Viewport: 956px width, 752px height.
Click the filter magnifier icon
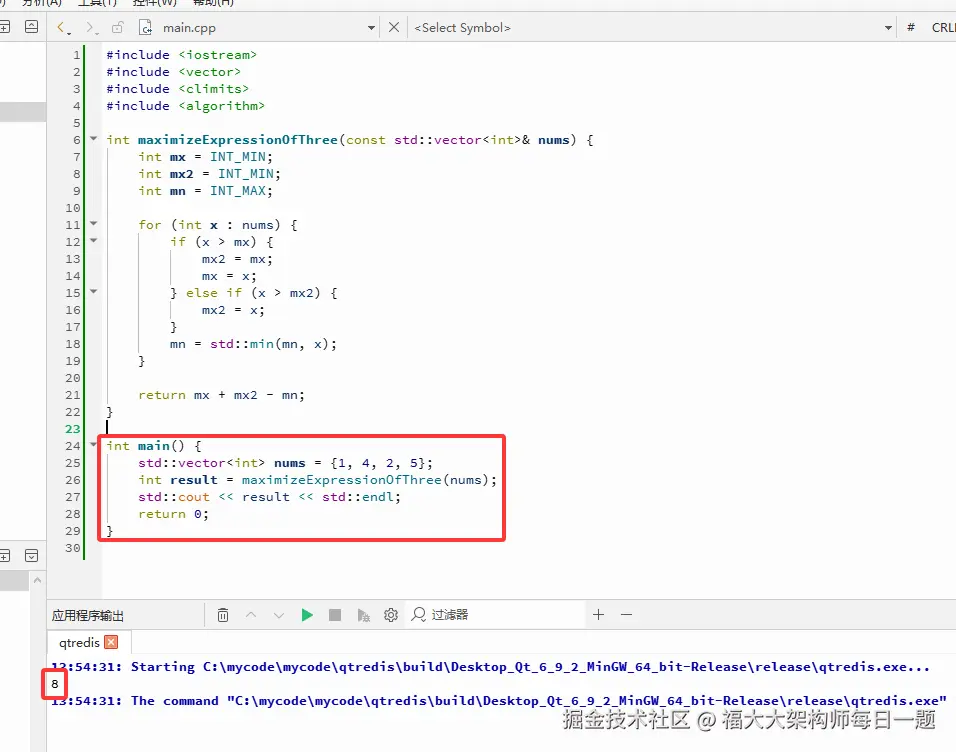pyautogui.click(x=418, y=614)
